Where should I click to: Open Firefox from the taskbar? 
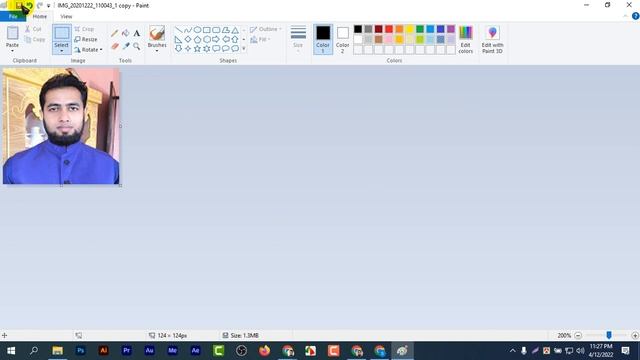[264, 351]
